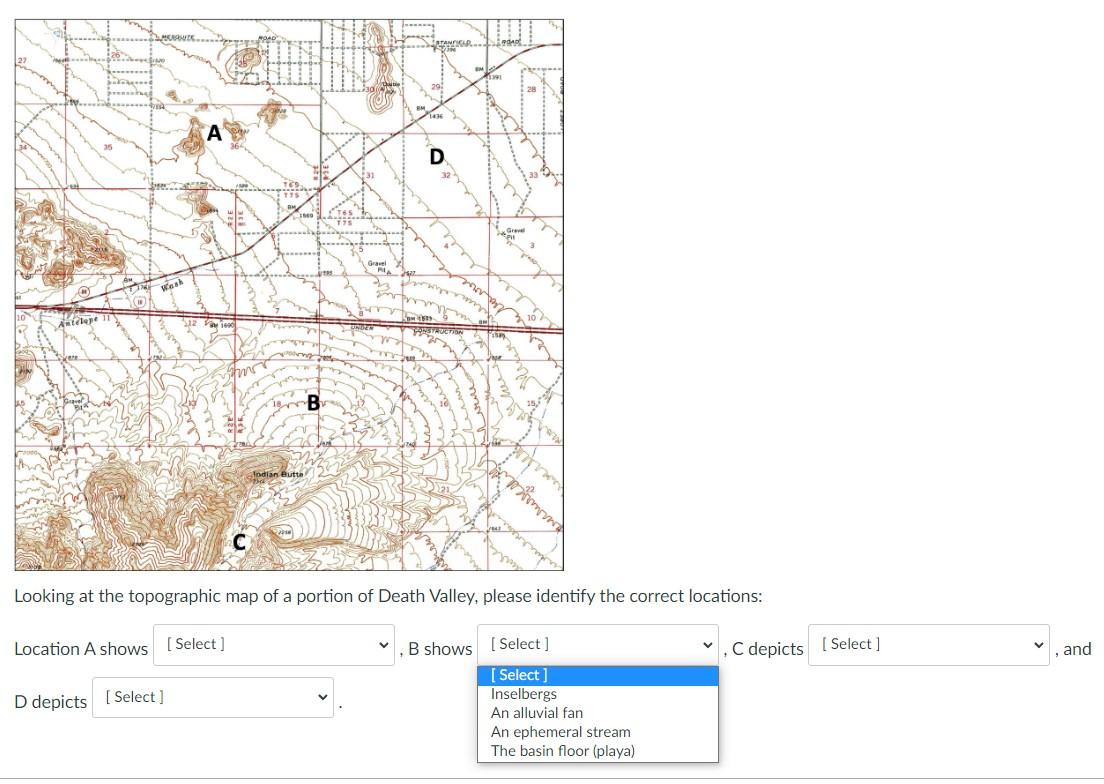Click the ', B shows' label
The height and width of the screenshot is (784, 1104).
pyautogui.click(x=436, y=649)
